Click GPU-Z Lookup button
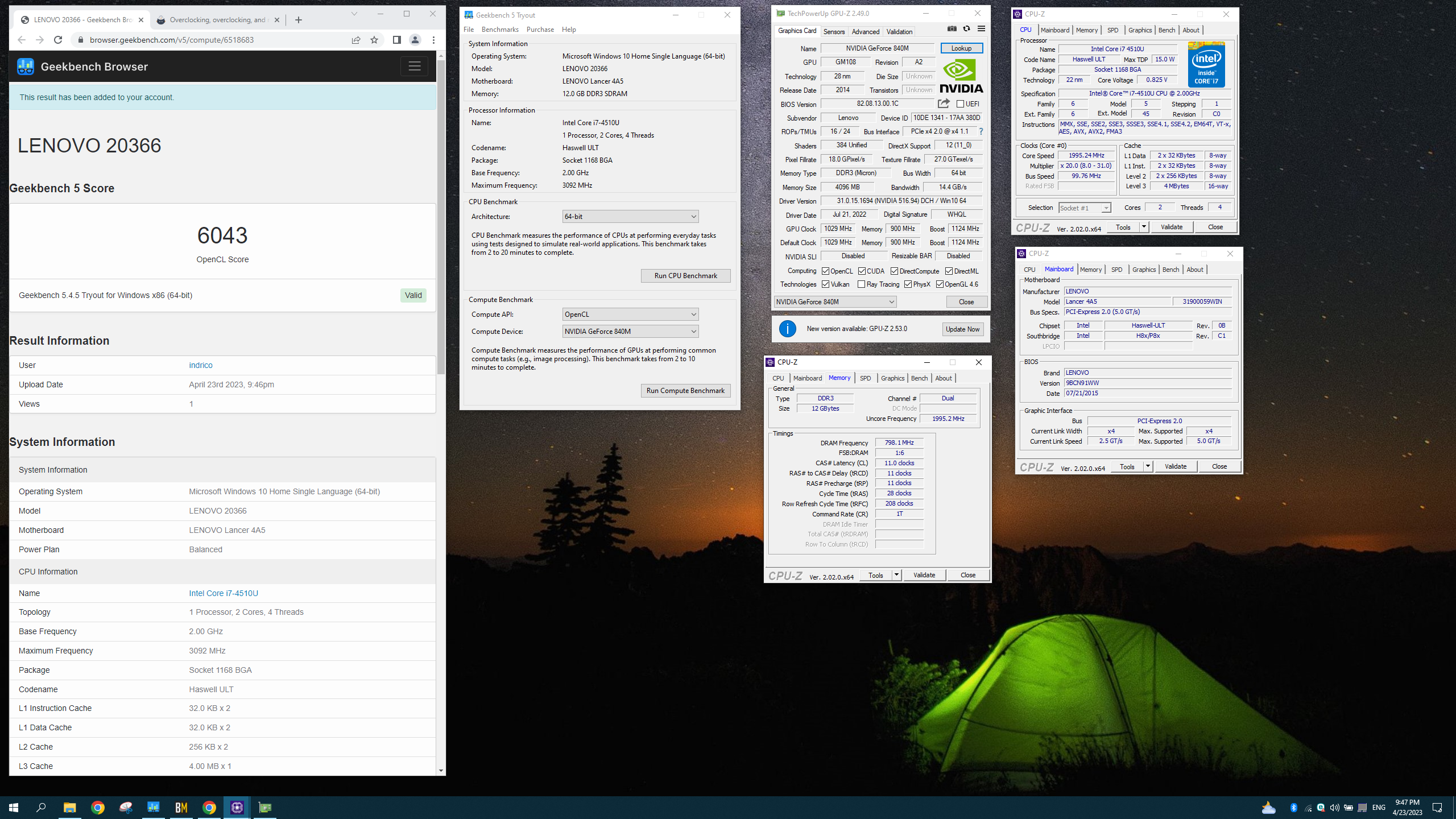1456x819 pixels. [961, 48]
